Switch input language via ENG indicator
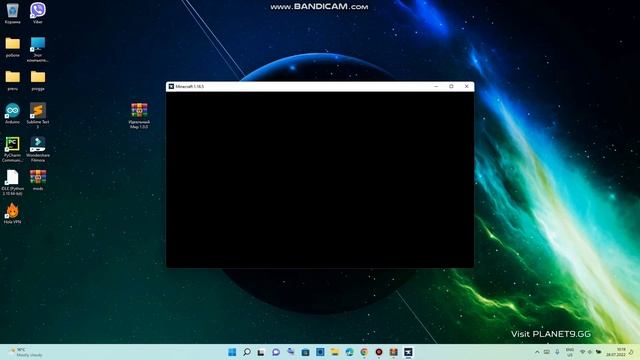 pos(569,352)
